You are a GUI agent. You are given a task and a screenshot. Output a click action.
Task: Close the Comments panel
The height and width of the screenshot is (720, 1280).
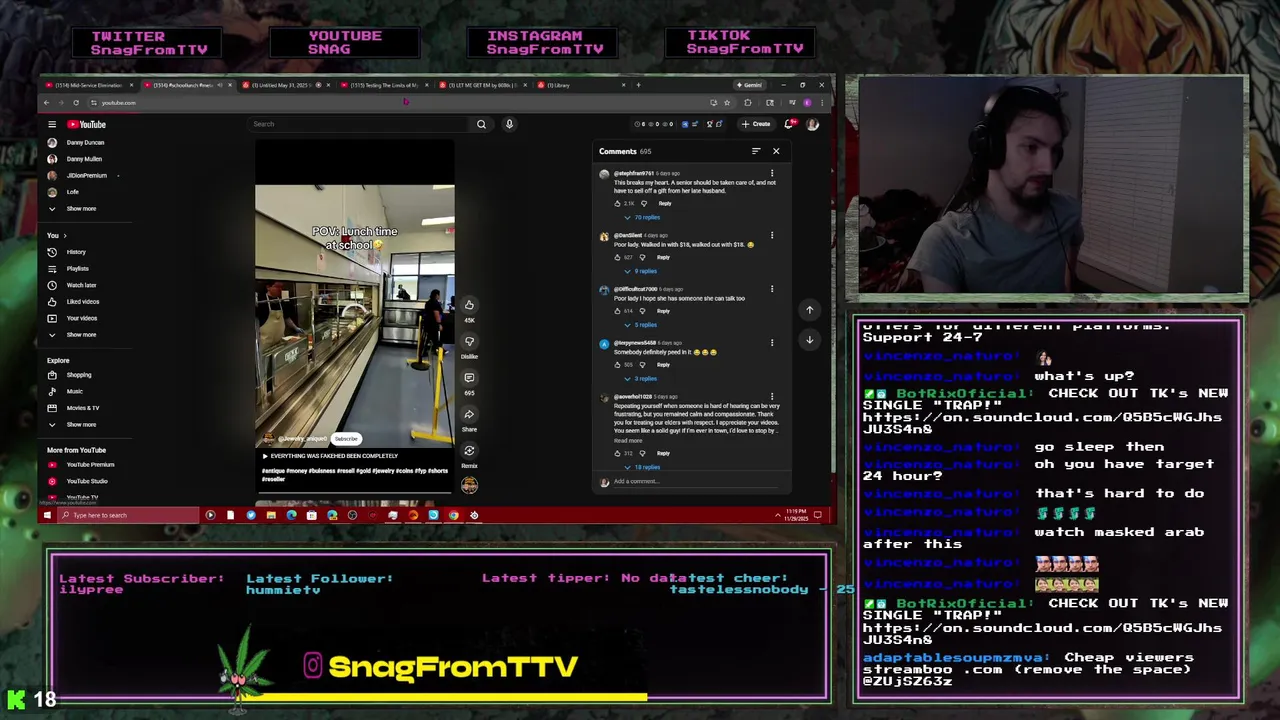click(x=776, y=151)
